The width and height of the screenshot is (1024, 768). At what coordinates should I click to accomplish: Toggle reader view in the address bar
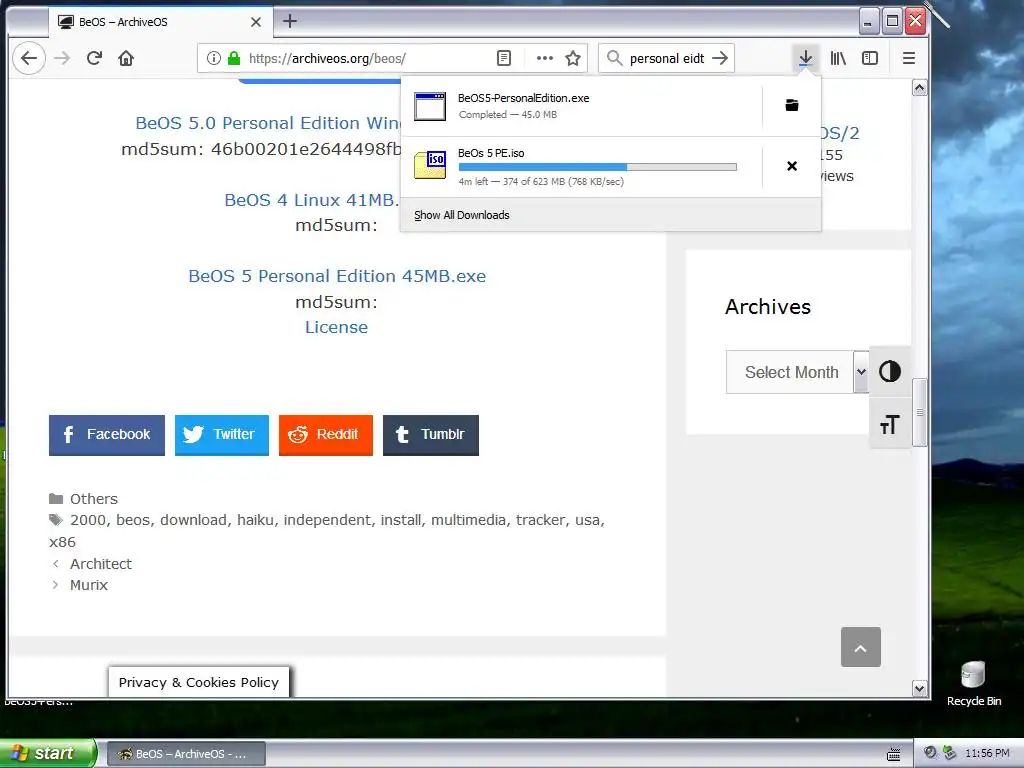(x=504, y=58)
